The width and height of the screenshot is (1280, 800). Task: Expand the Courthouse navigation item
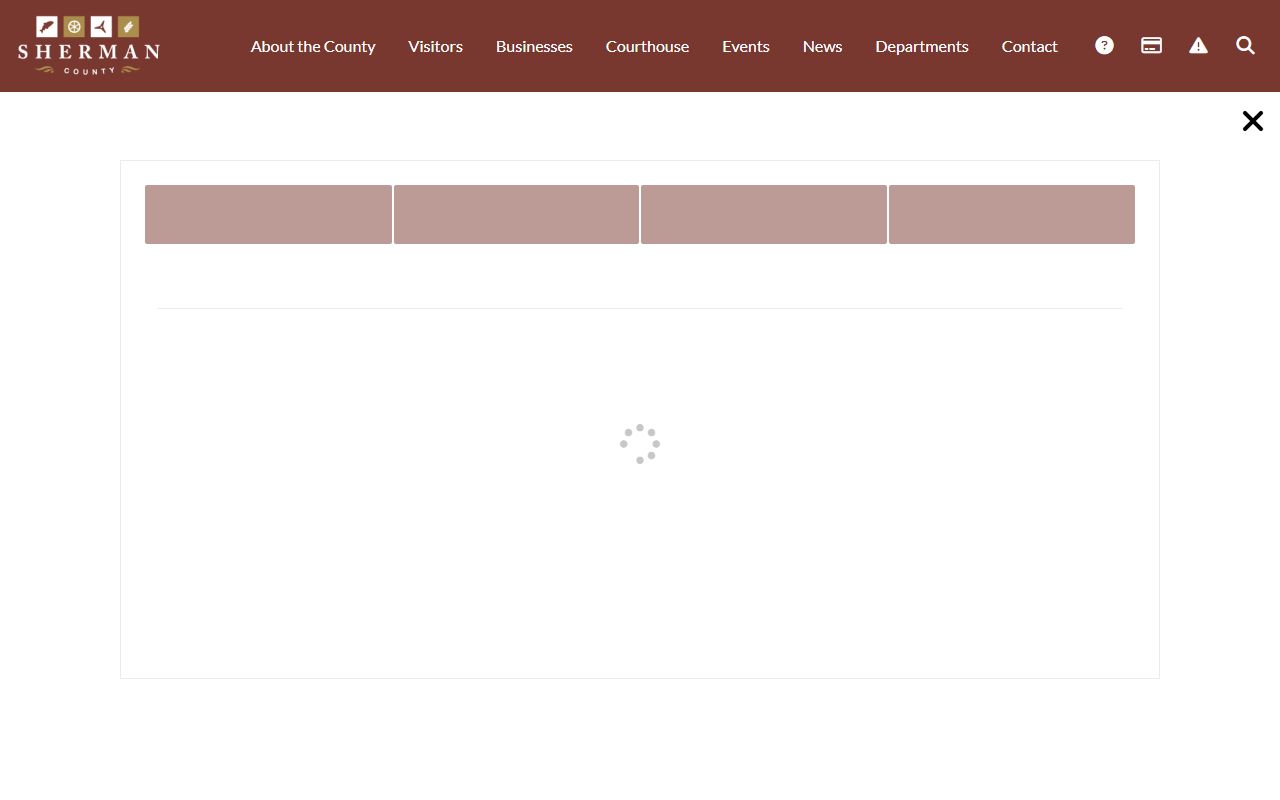[x=647, y=46]
